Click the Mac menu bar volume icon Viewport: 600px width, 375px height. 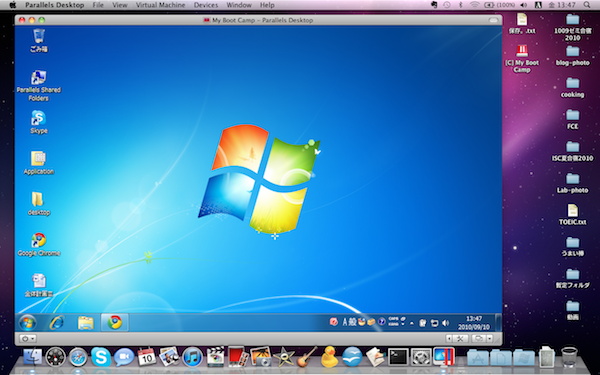pyautogui.click(x=523, y=5)
